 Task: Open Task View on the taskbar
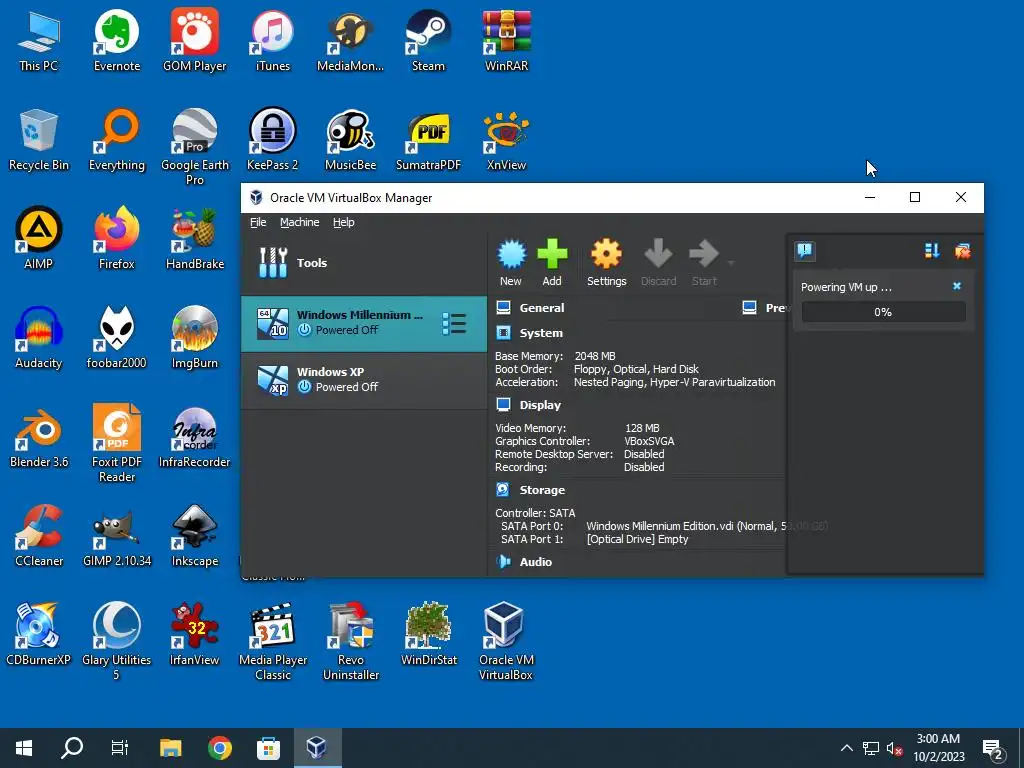(120, 748)
